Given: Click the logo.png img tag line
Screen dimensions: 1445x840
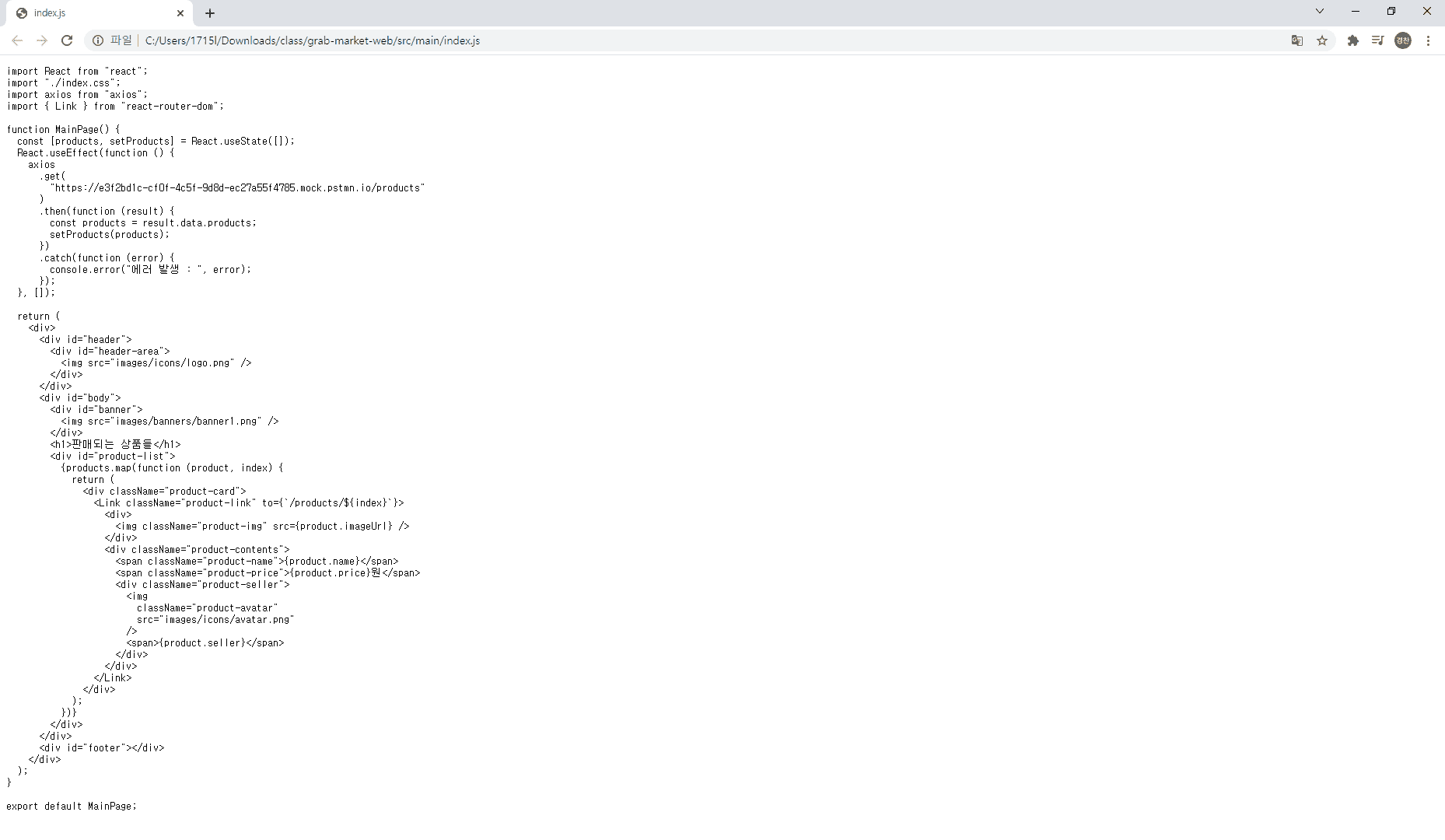Looking at the screenshot, I should [x=156, y=362].
